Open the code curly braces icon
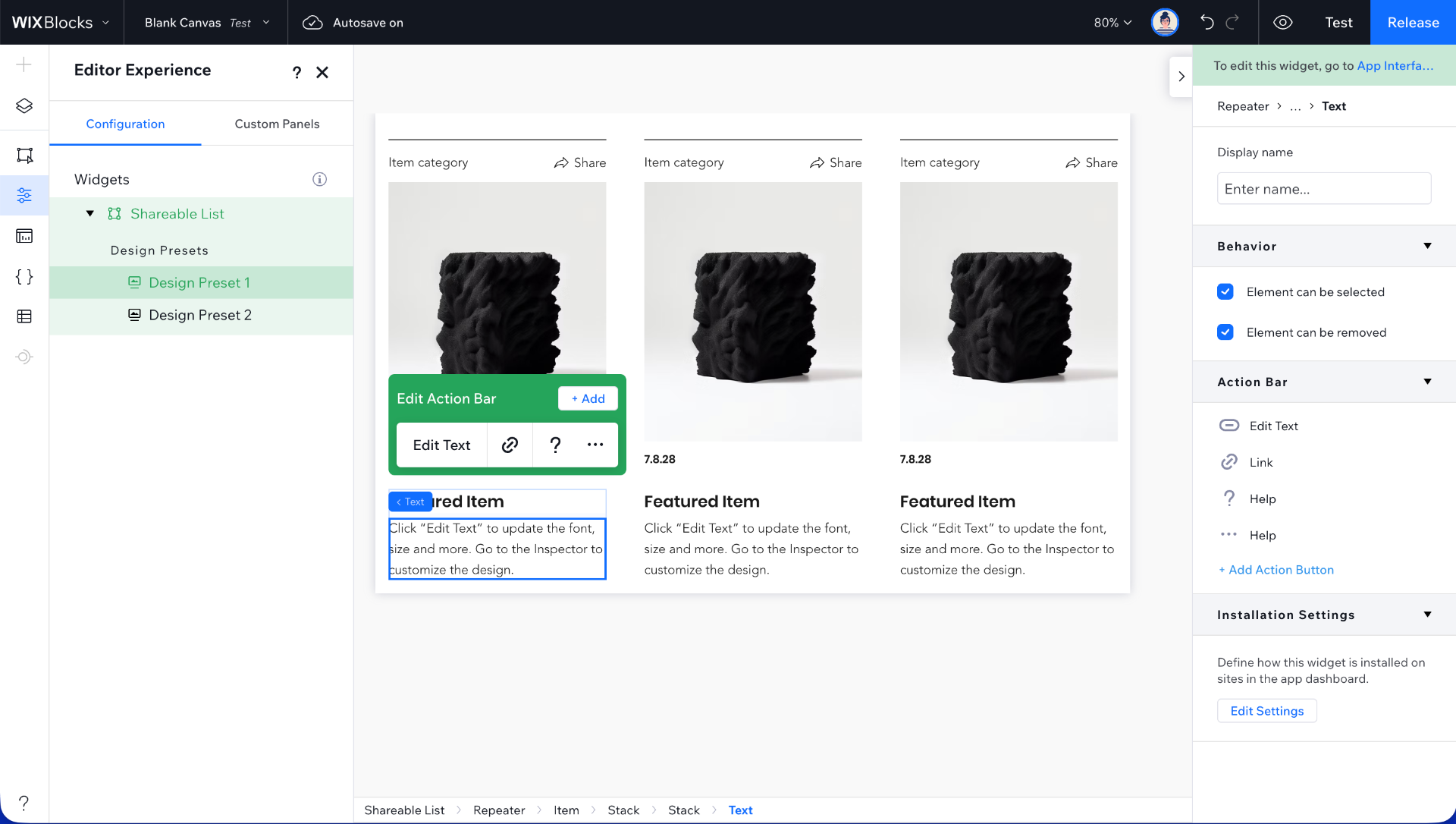 [24, 276]
